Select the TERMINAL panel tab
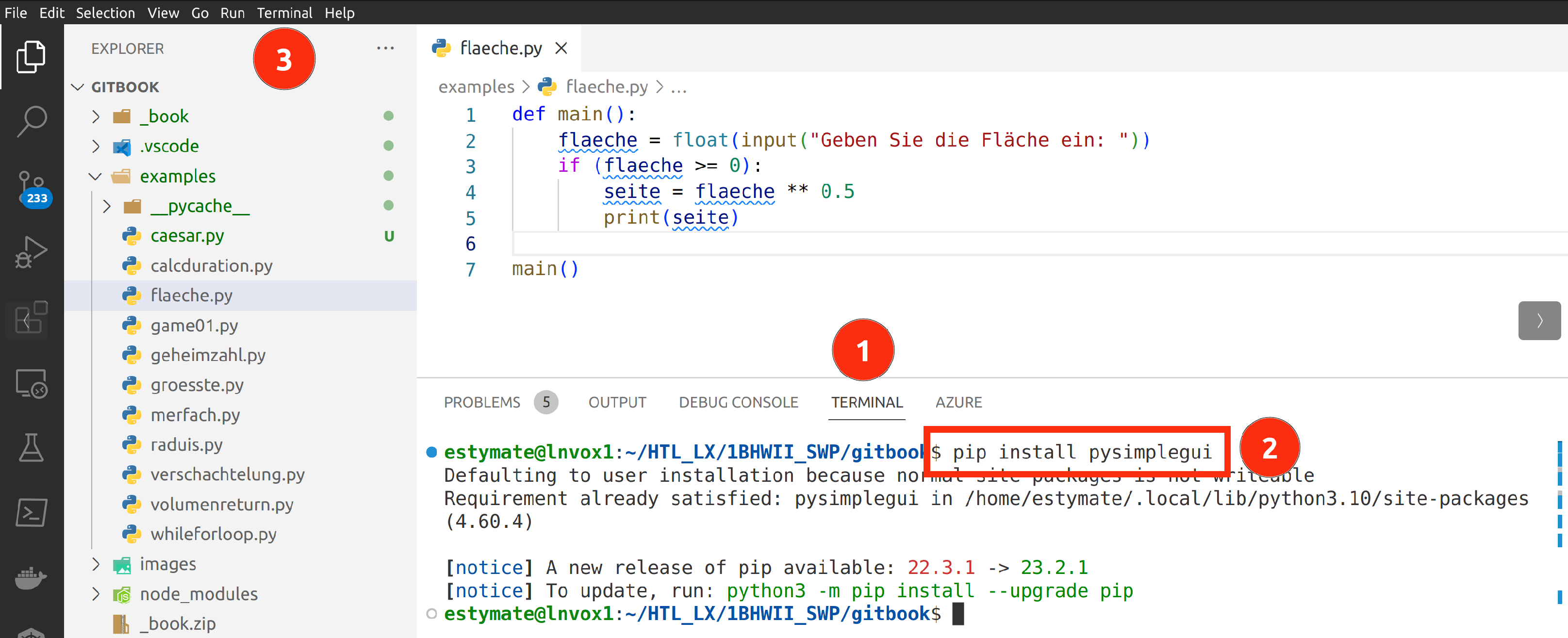The image size is (1568, 638). click(867, 402)
